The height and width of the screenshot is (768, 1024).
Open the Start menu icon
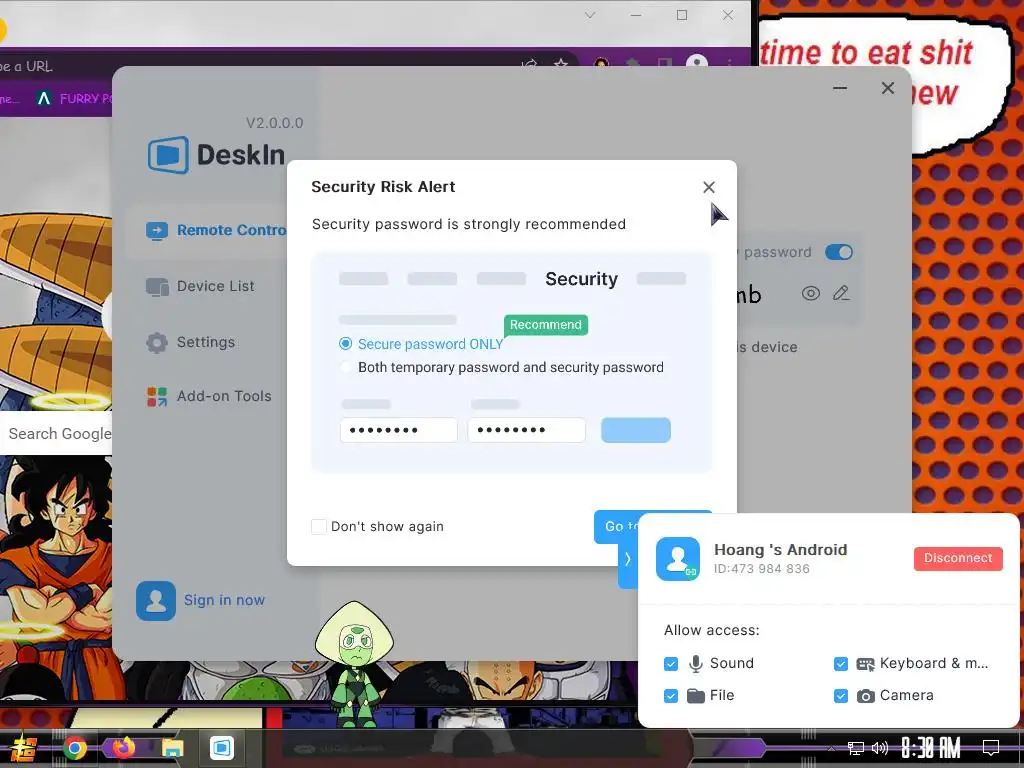pos(24,748)
